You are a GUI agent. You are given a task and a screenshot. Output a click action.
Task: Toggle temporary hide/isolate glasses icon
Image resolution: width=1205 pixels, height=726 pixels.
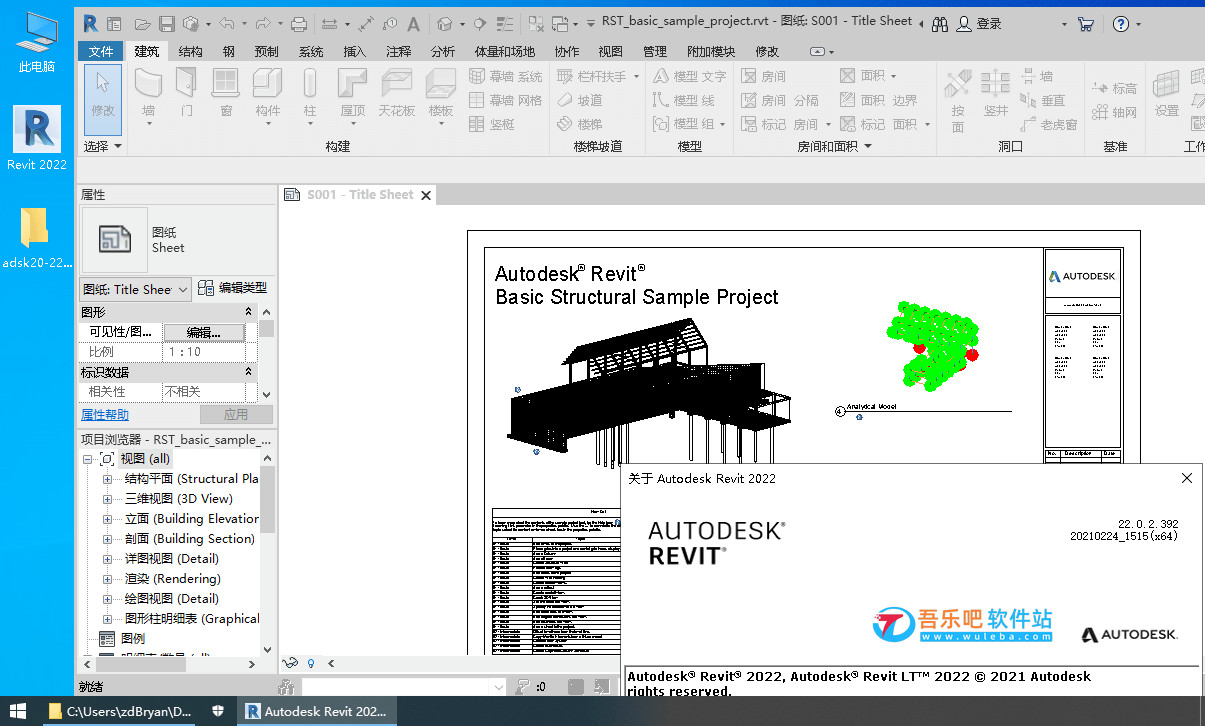point(291,662)
